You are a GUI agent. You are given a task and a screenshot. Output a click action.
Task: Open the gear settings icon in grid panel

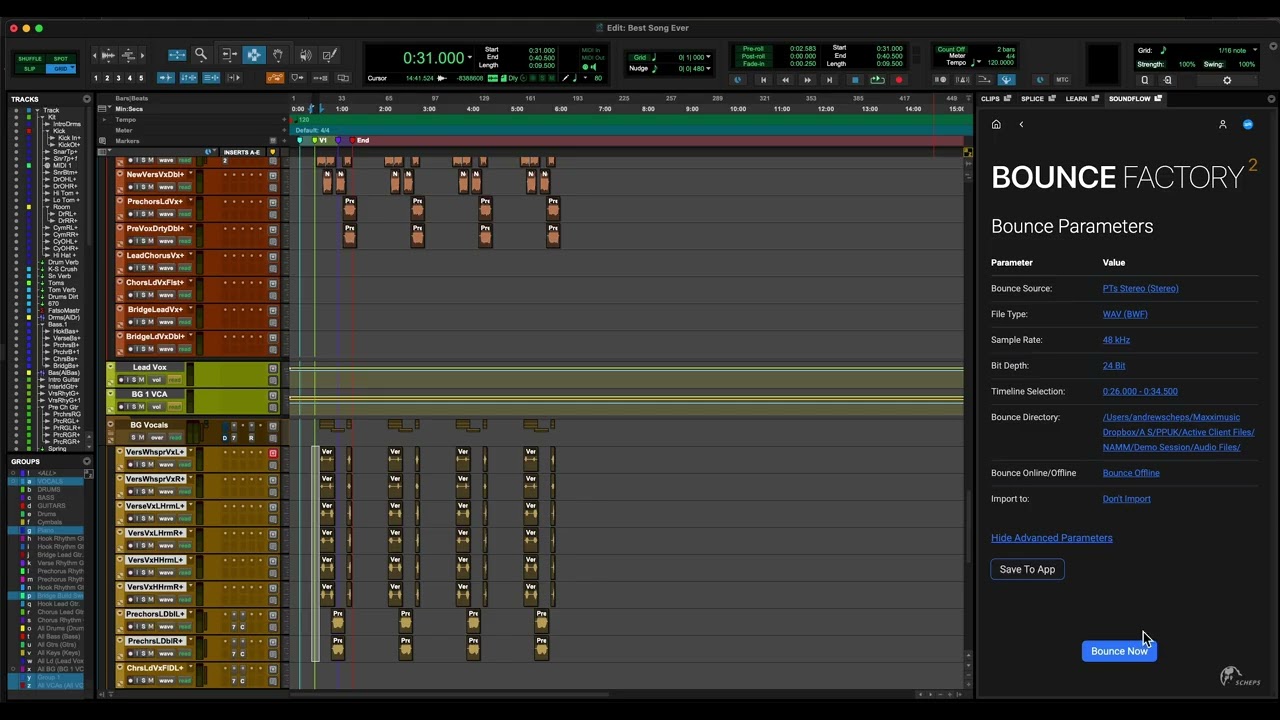pos(1227,80)
